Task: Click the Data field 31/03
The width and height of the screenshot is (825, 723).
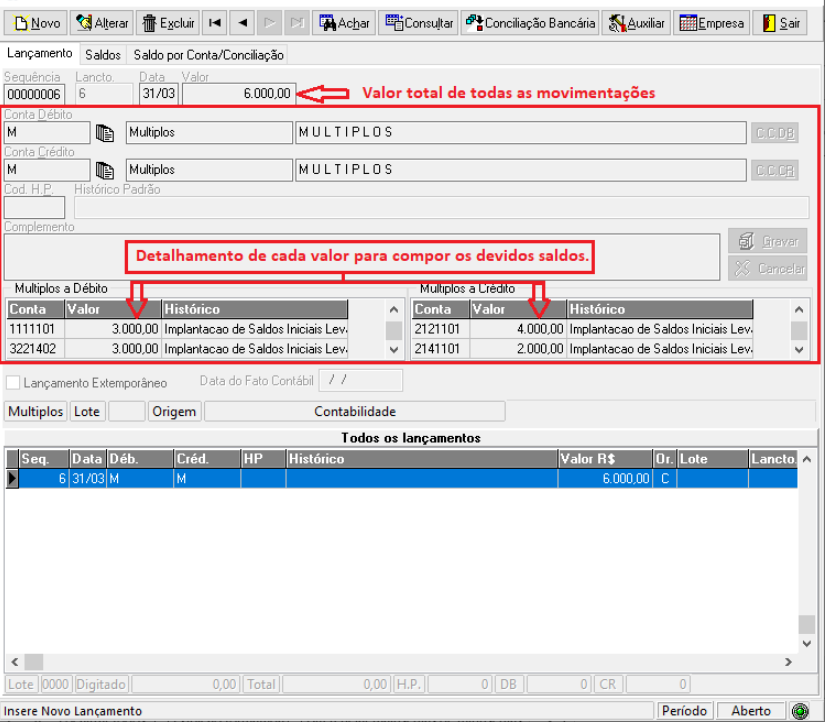Action: [159, 94]
